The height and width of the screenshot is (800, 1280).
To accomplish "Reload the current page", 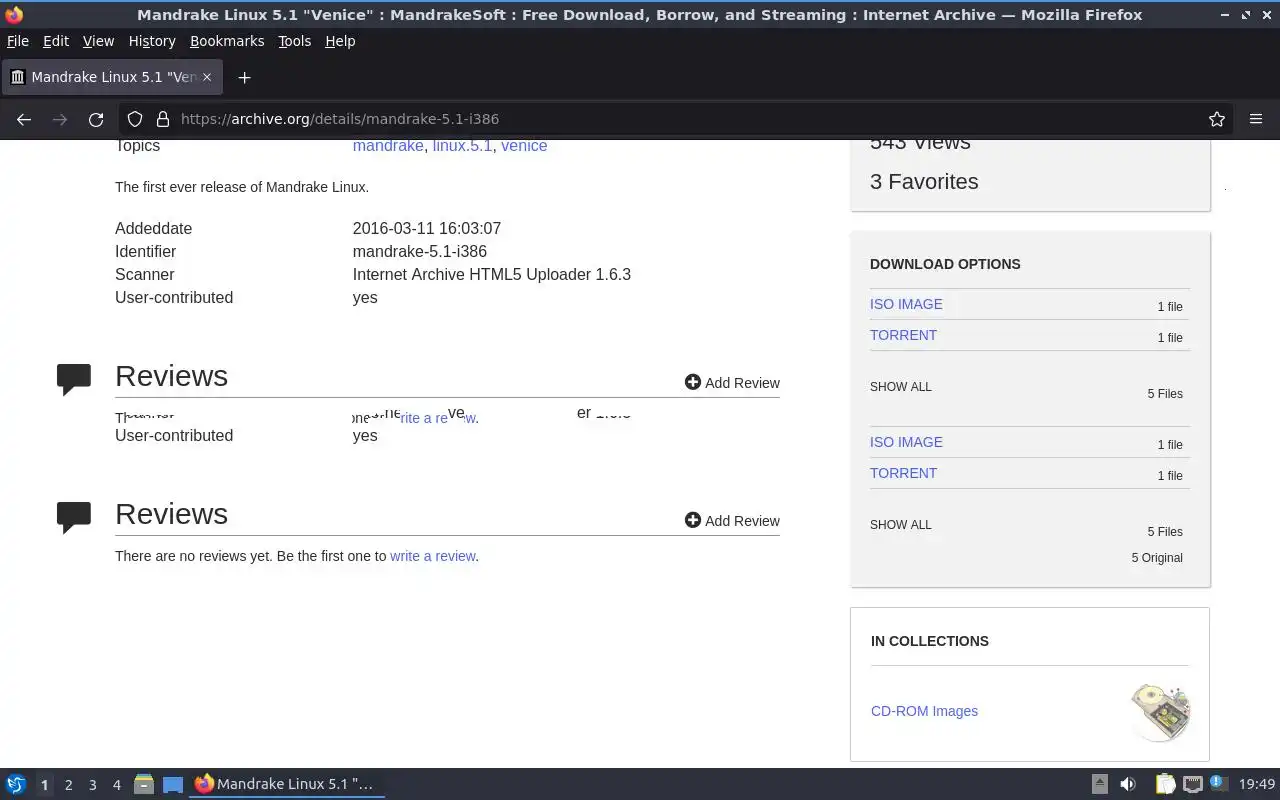I will [x=96, y=119].
